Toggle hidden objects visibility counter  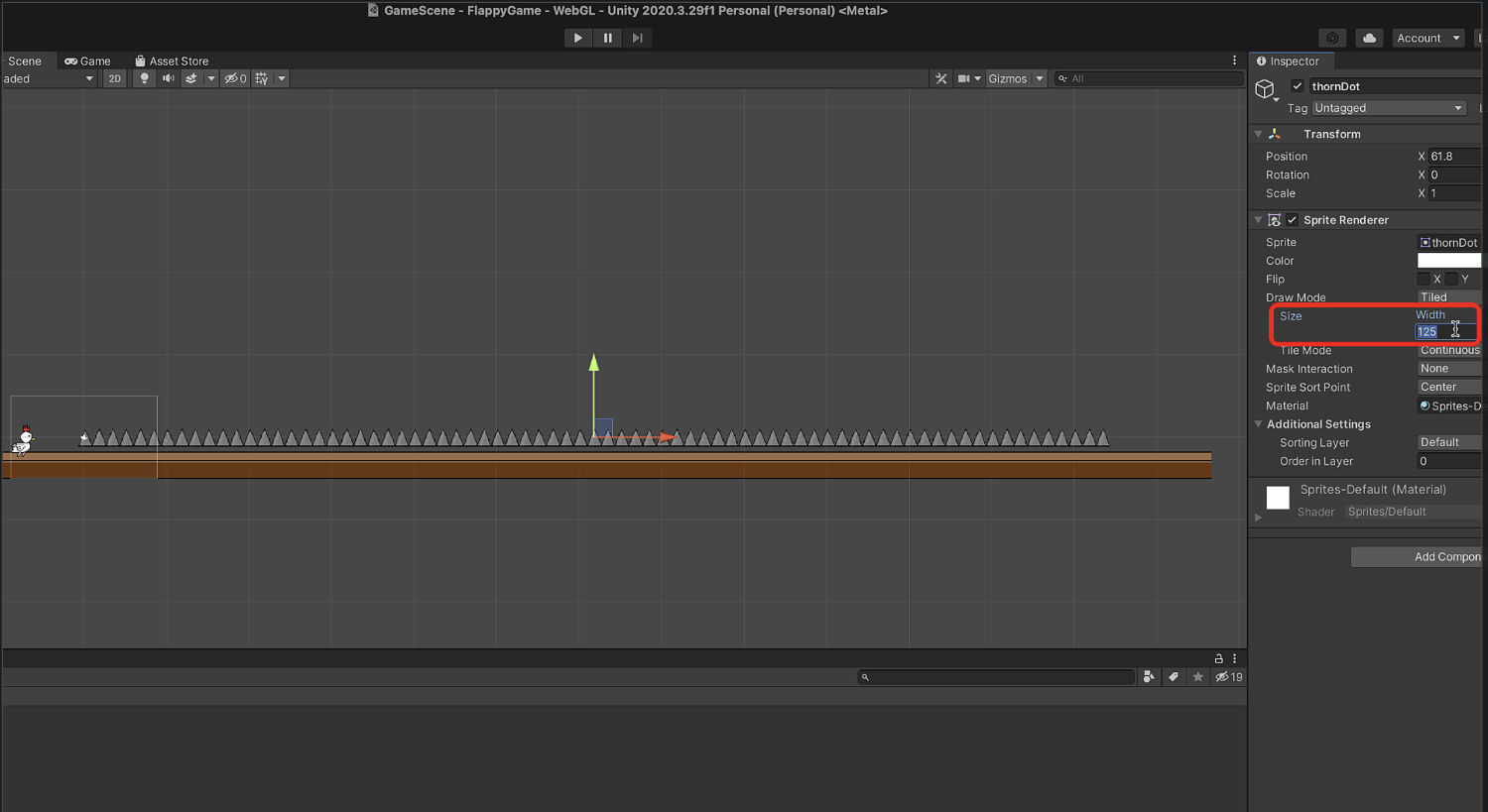coord(235,78)
